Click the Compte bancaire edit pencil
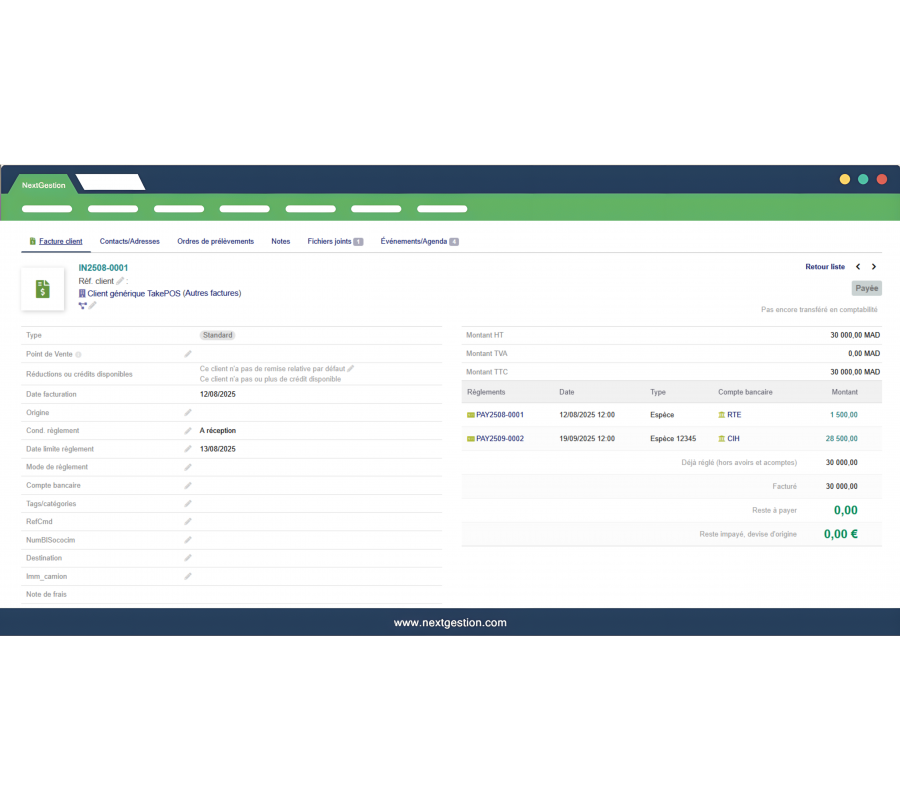Image resolution: width=900 pixels, height=800 pixels. [188, 485]
